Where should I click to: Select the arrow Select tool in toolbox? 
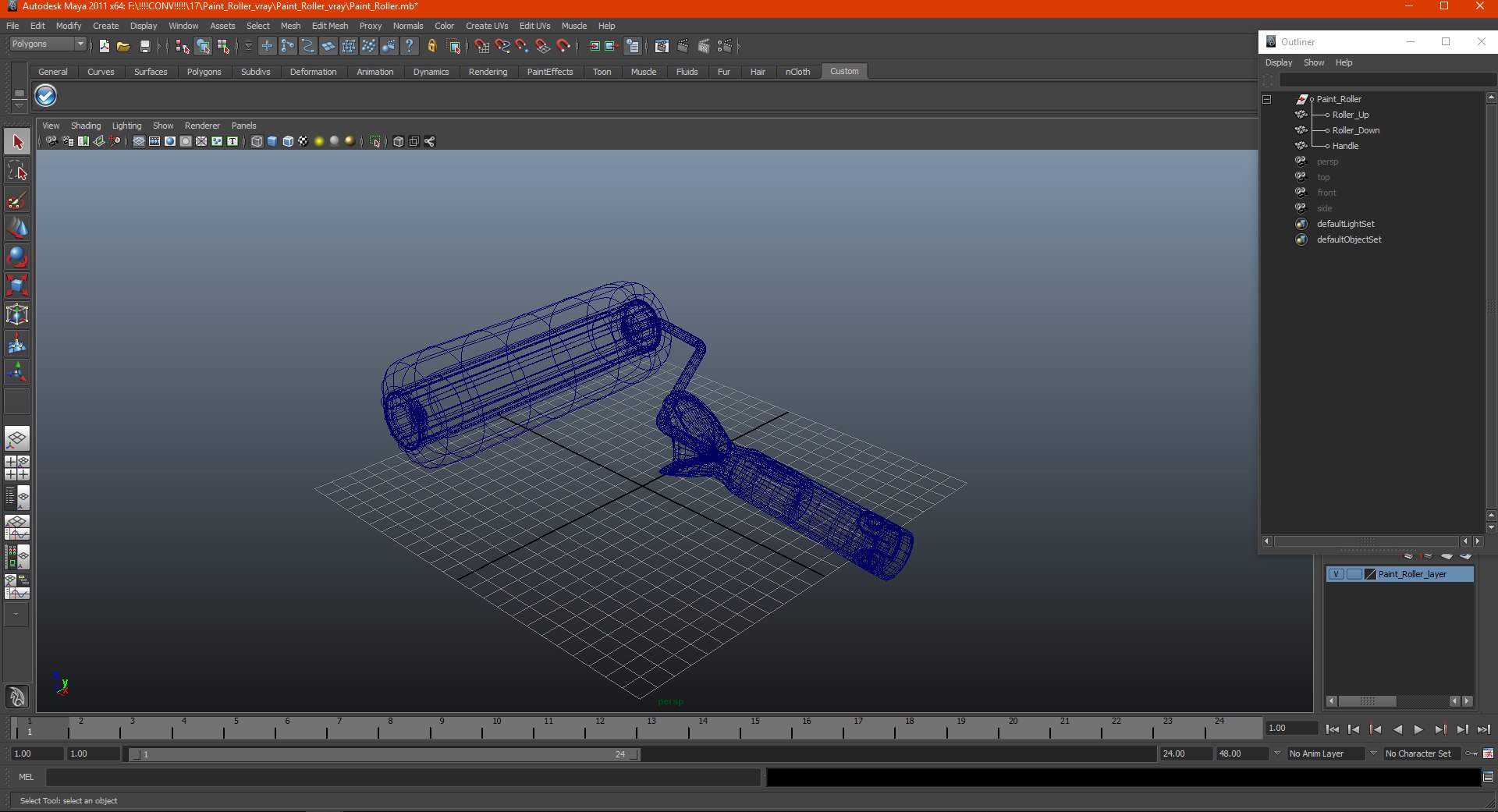click(x=17, y=142)
